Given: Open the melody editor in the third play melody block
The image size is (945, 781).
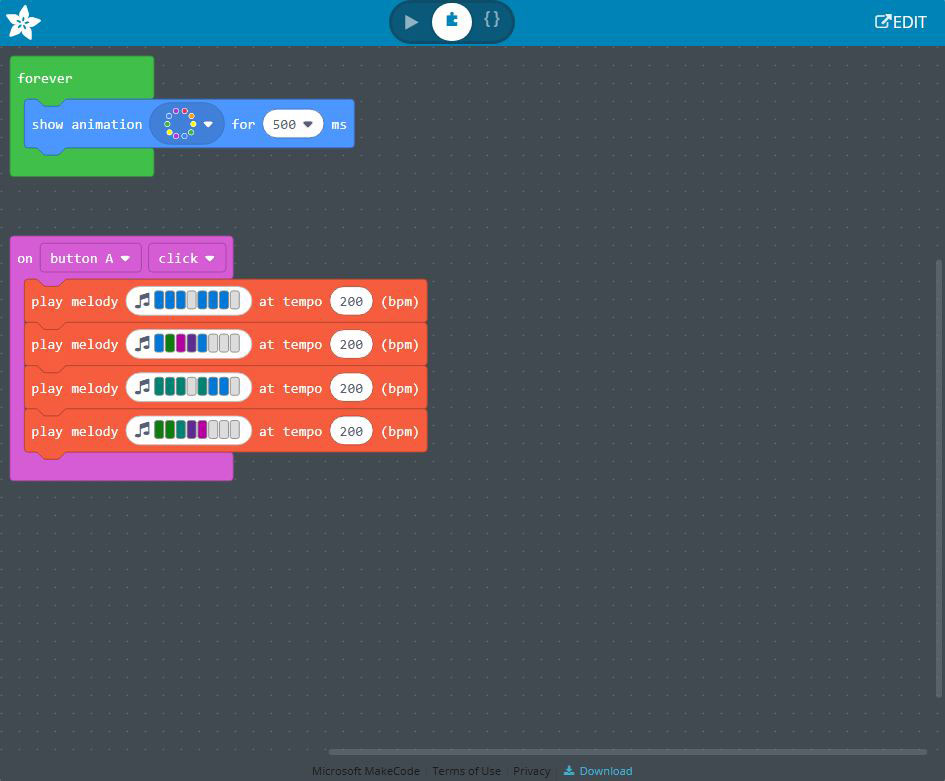Looking at the screenshot, I should 188,387.
